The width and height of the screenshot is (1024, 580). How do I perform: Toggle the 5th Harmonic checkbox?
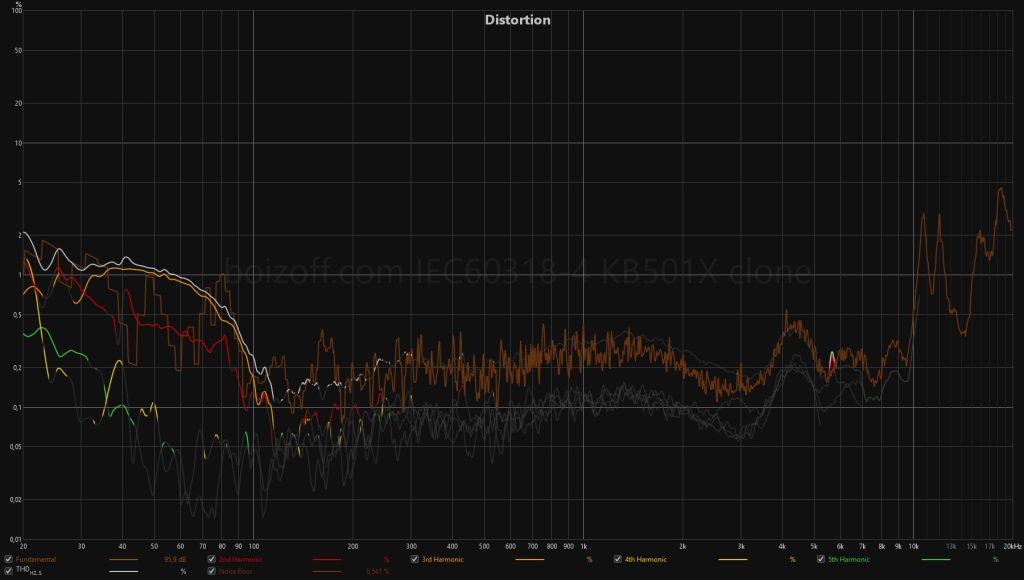(821, 559)
